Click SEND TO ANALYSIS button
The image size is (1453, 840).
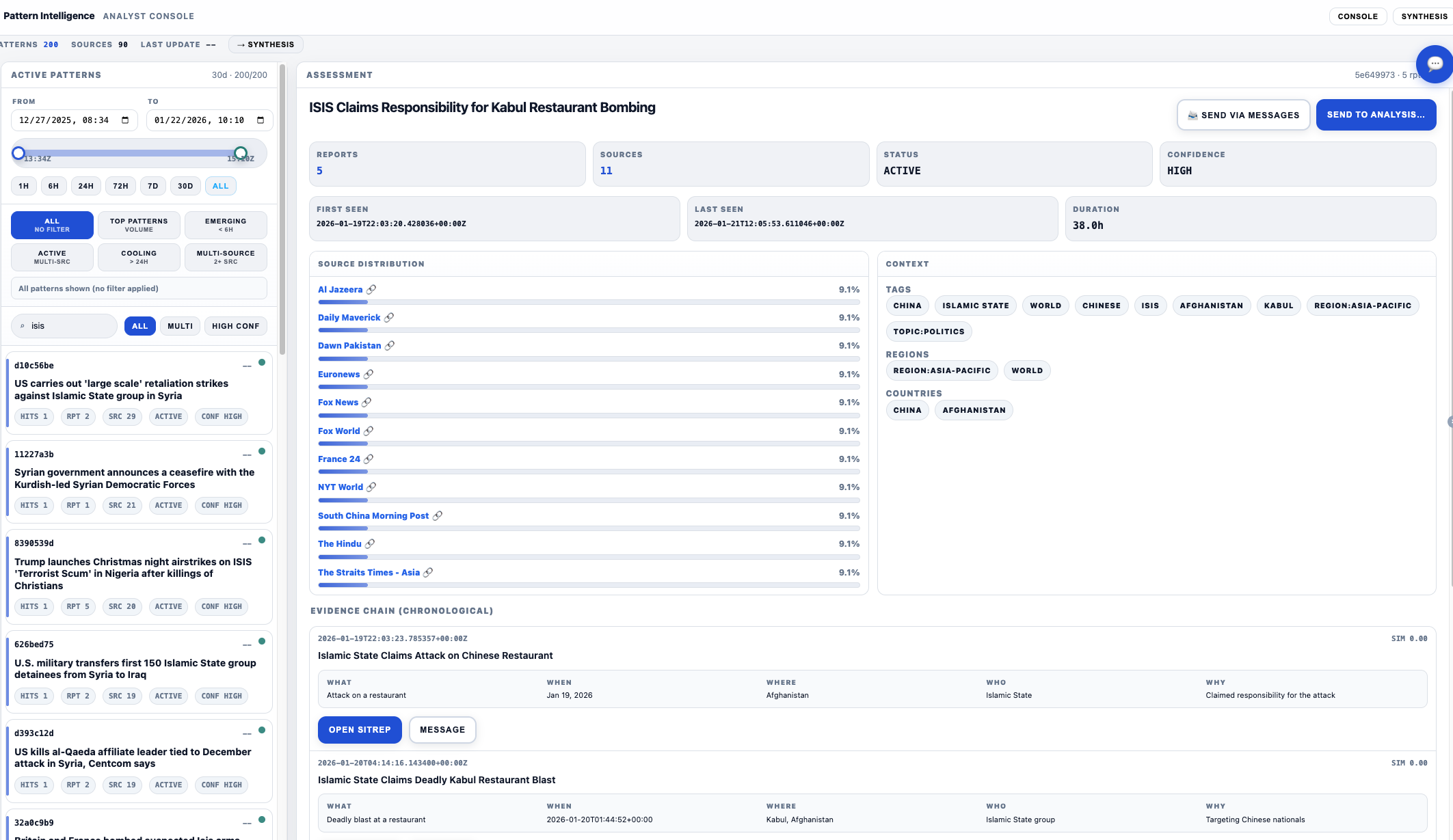tap(1375, 115)
